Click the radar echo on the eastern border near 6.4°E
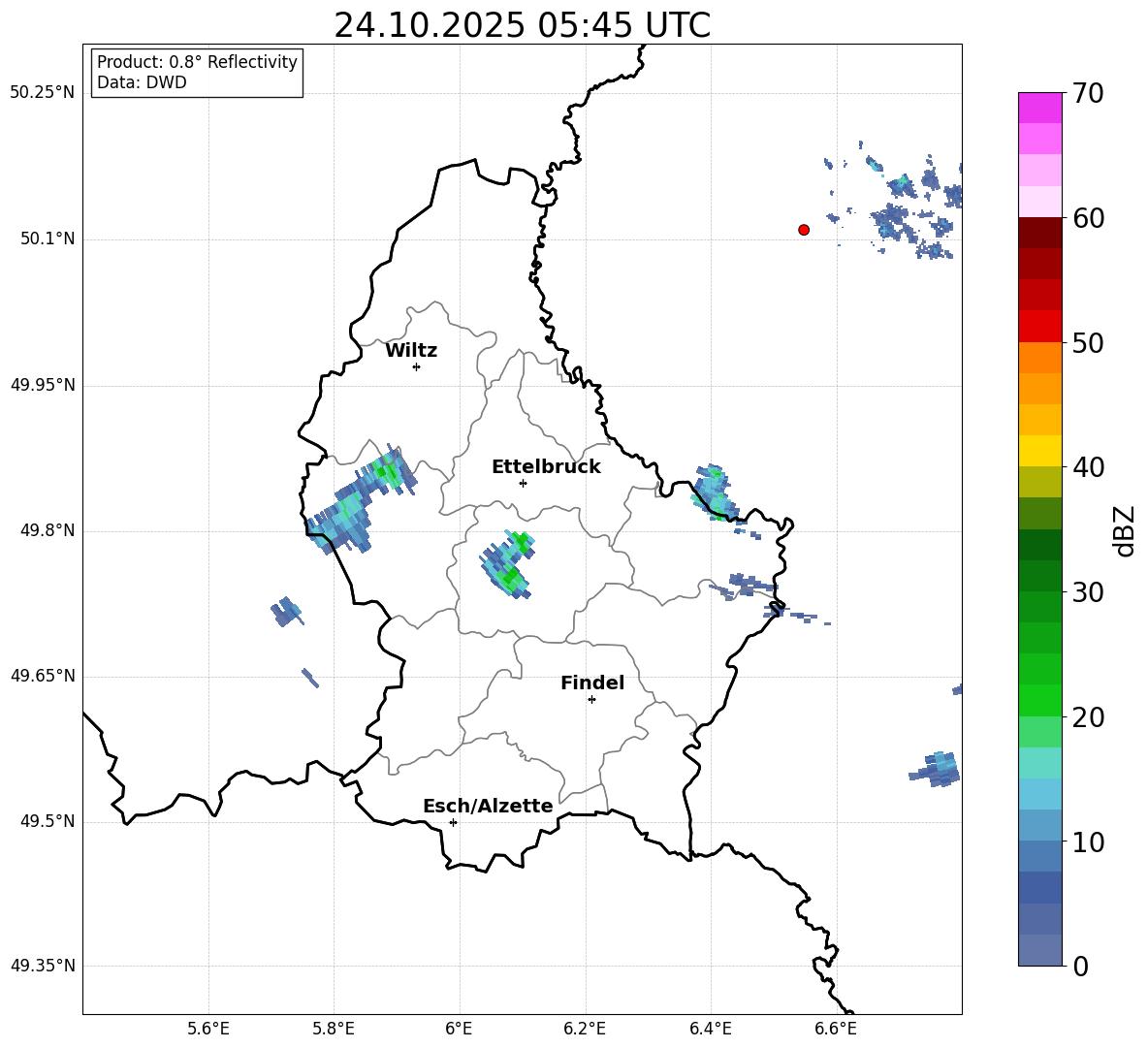 (713, 492)
